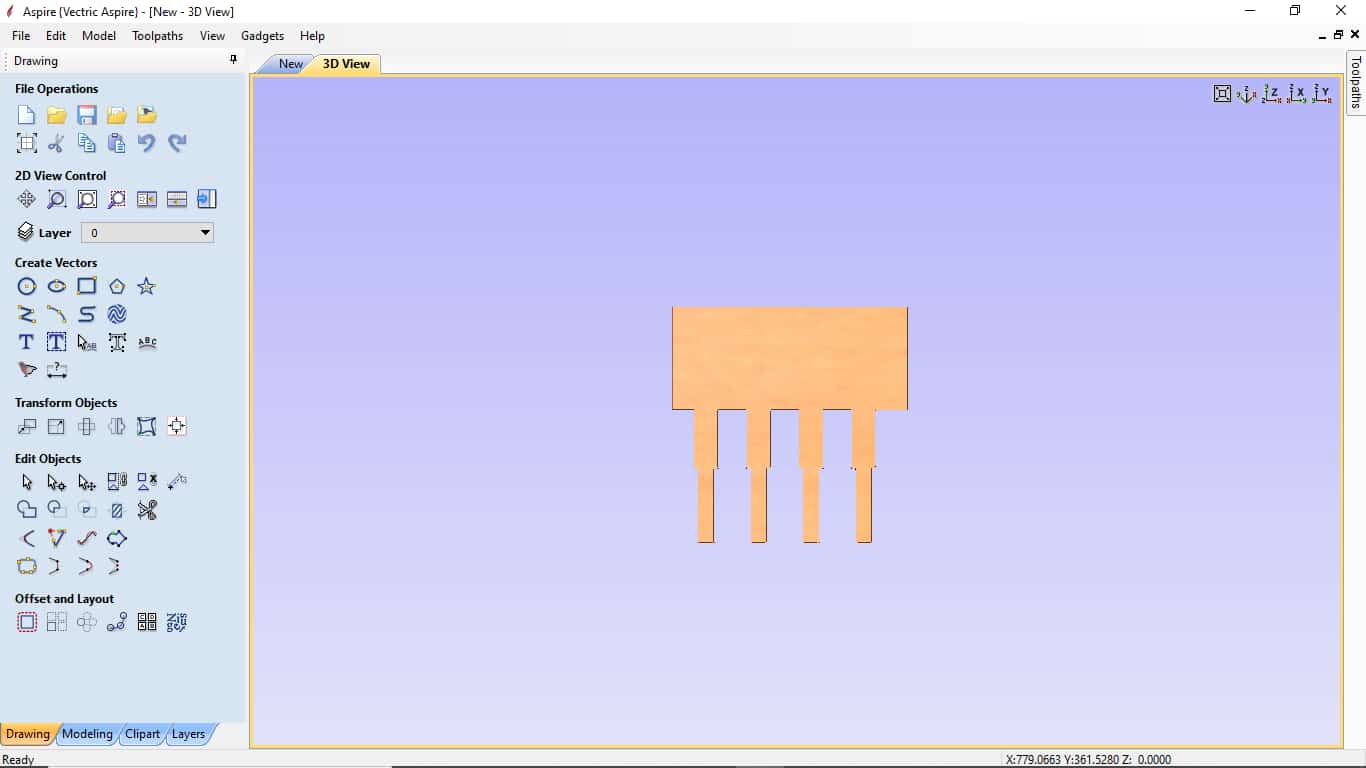Switch to the Layers tab
This screenshot has width=1366, height=768.
pos(188,734)
